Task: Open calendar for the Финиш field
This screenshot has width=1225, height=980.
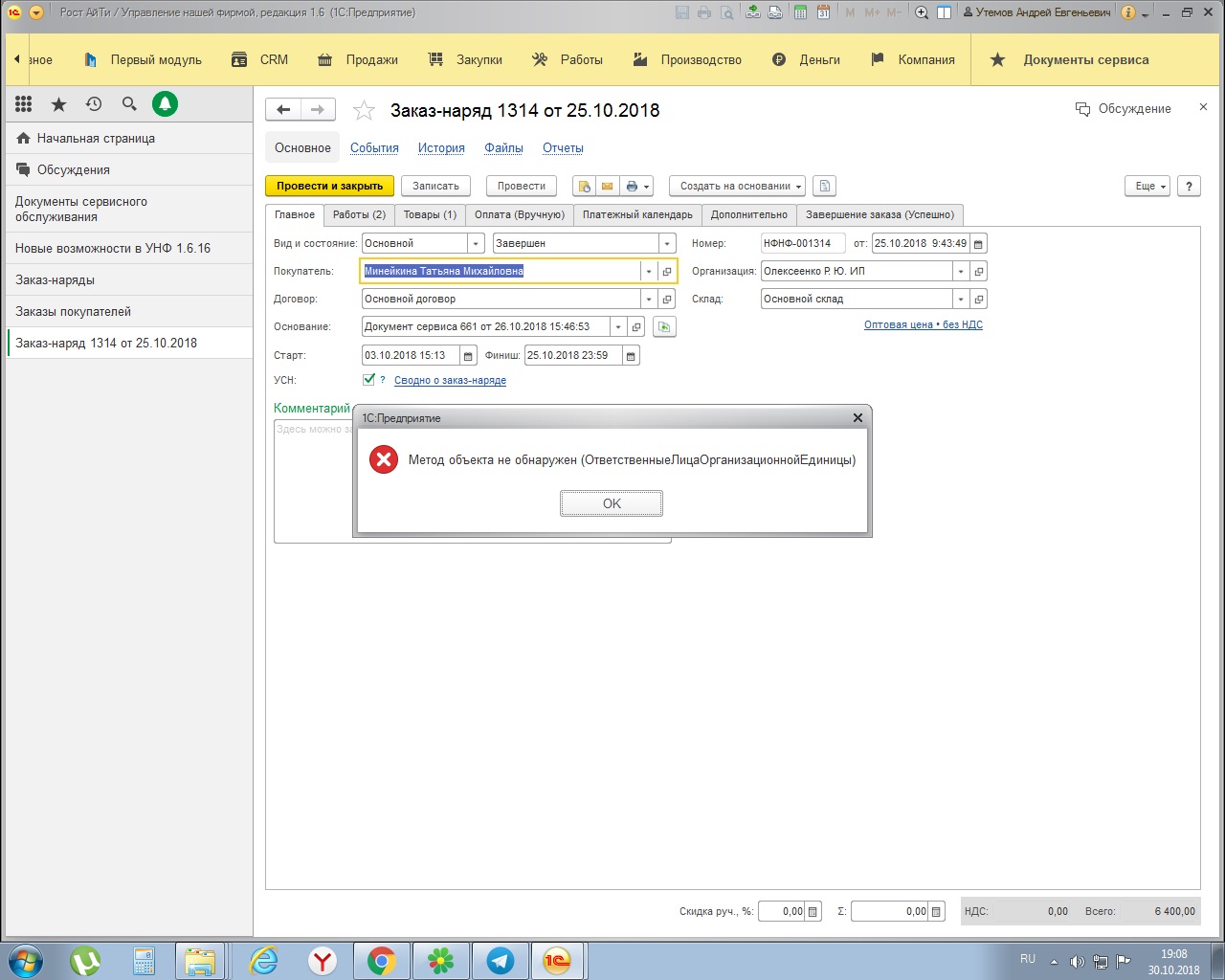Action: pos(631,356)
